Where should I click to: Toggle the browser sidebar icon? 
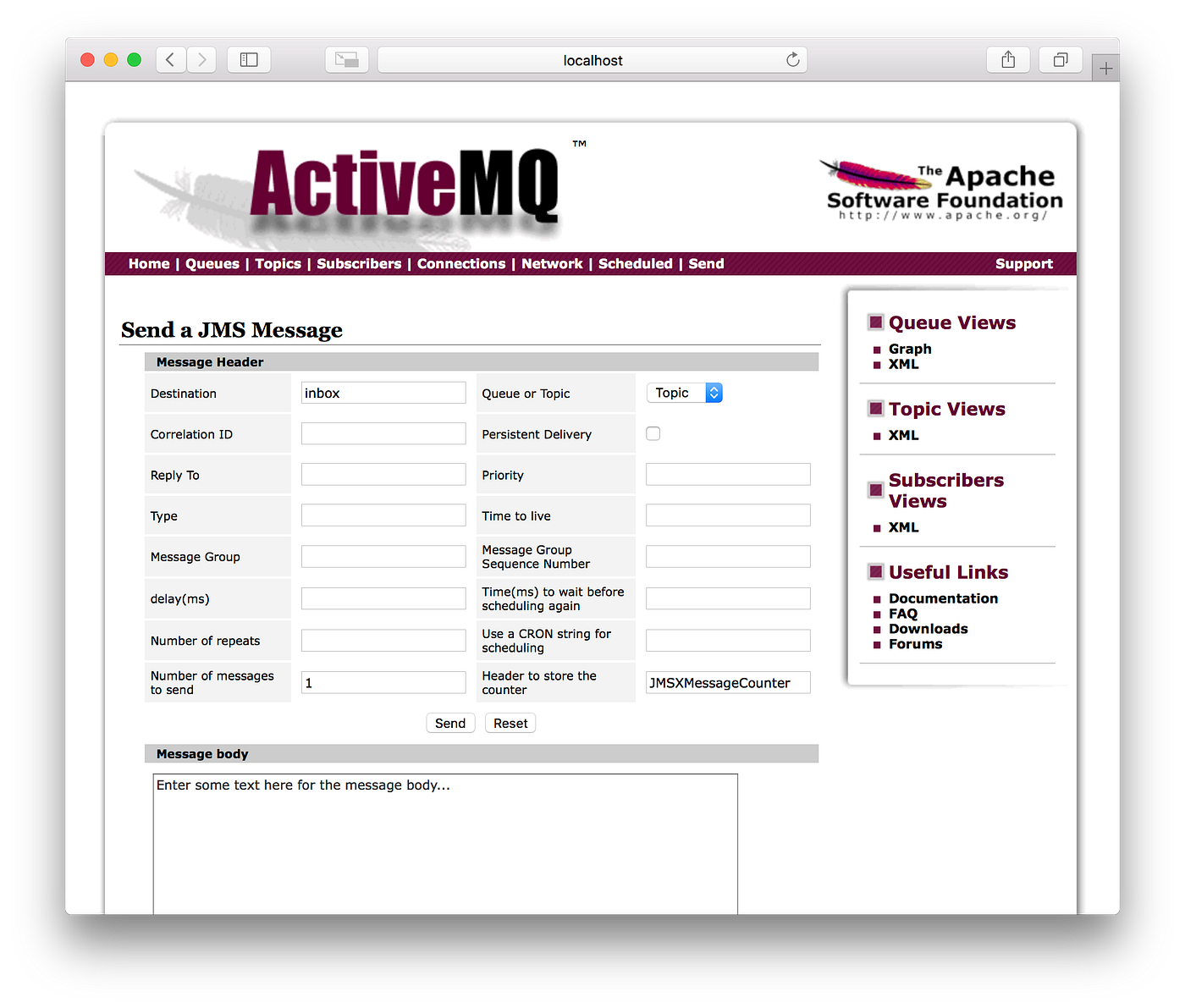(248, 59)
